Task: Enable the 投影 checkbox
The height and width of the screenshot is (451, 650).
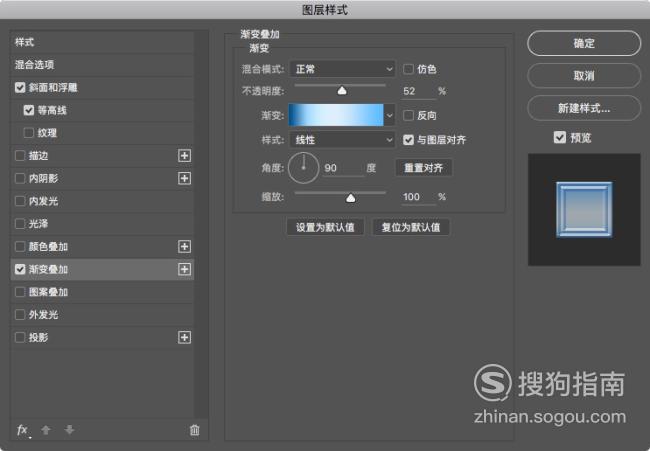Action: pos(20,337)
